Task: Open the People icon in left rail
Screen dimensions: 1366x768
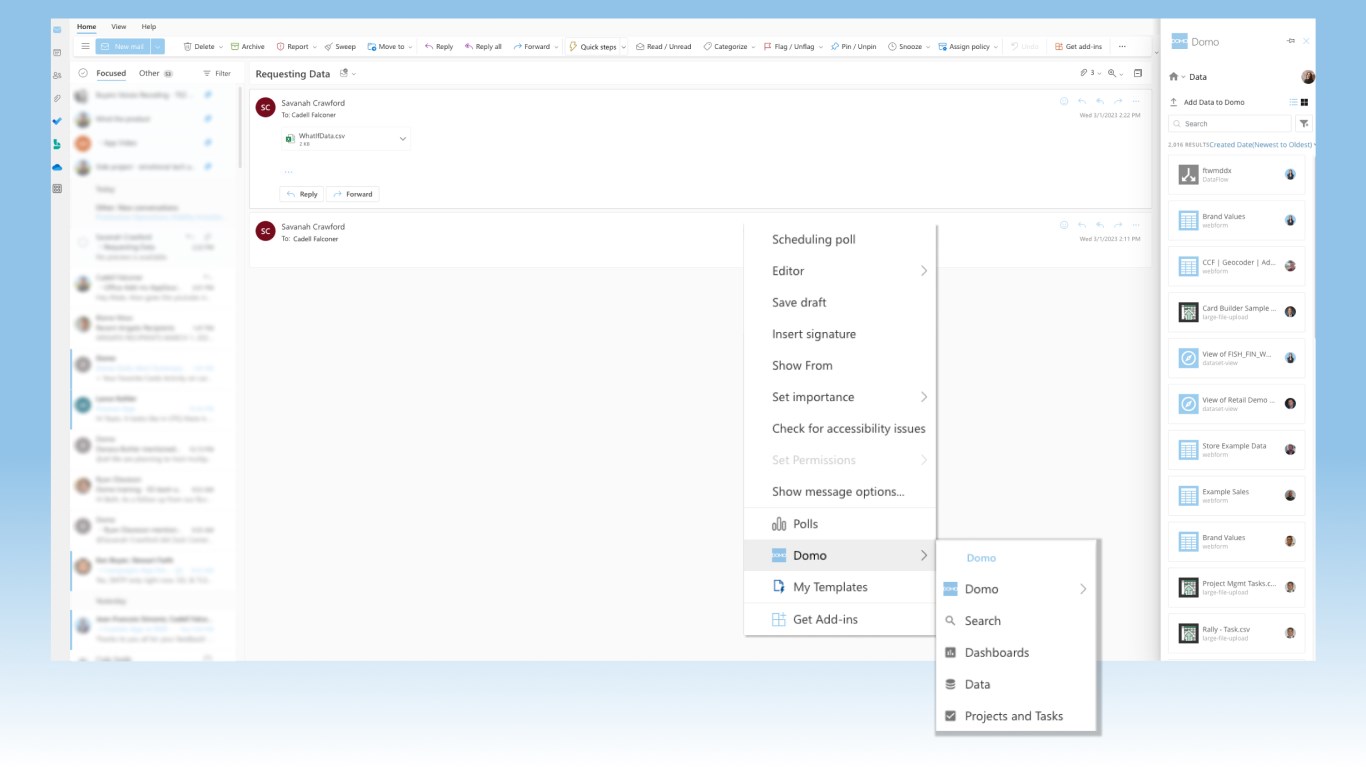Action: point(57,75)
